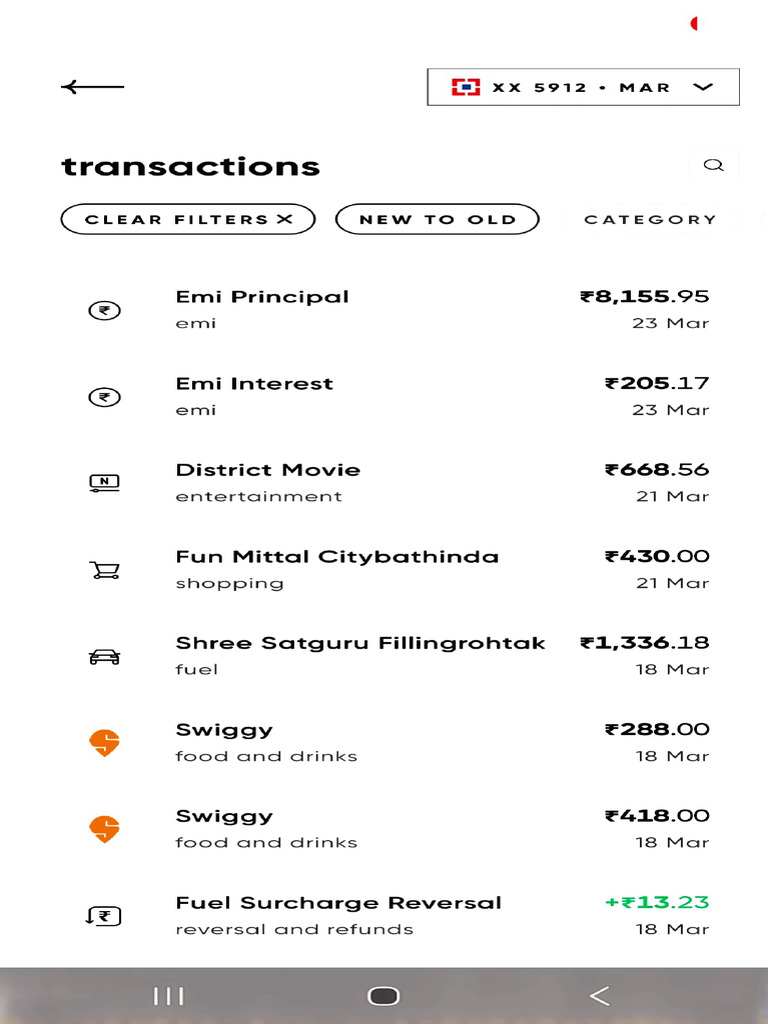Tap the car fuel icon for Shree Satguru
Viewport: 768px width, 1024px height.
[x=104, y=656]
